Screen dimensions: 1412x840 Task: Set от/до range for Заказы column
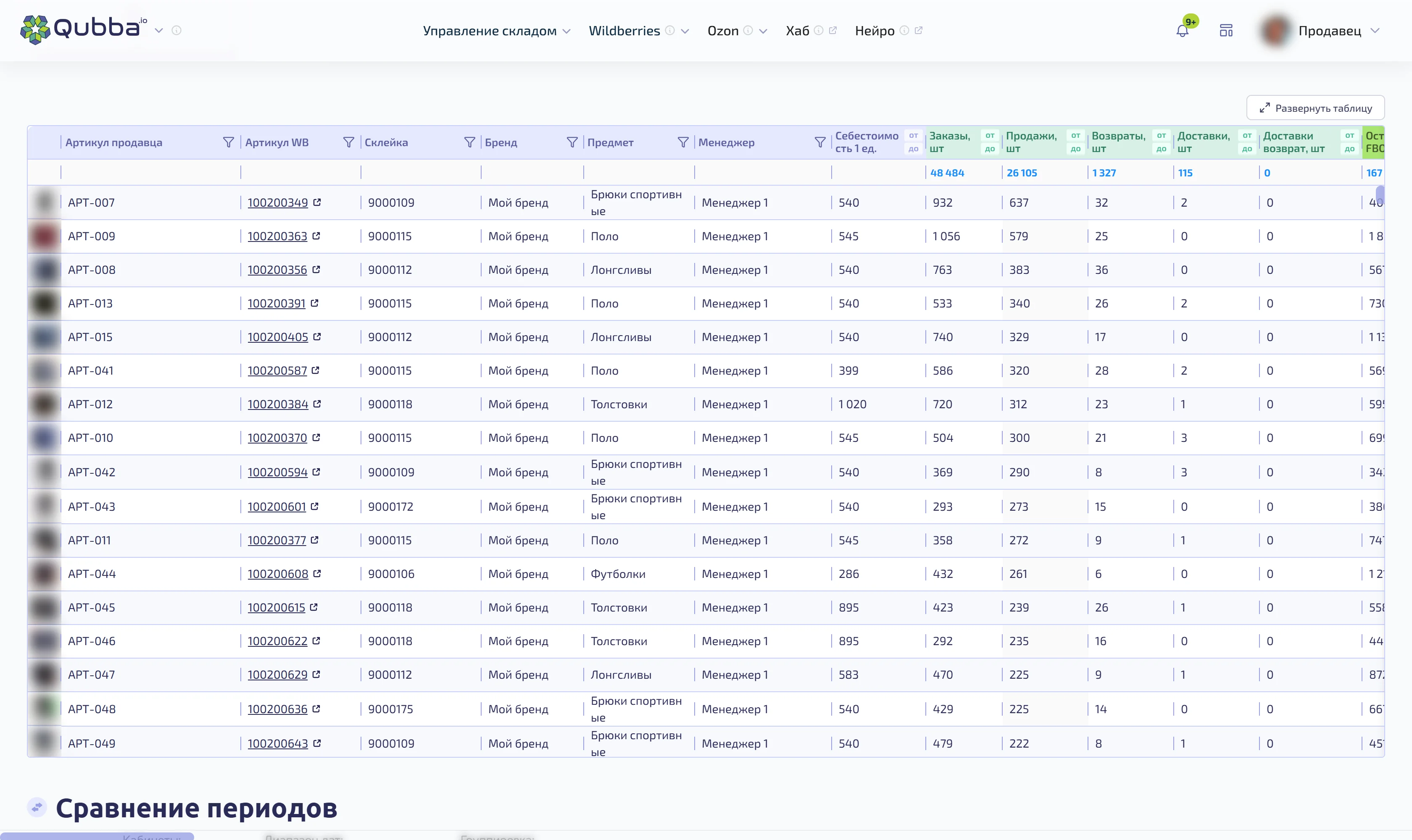pyautogui.click(x=990, y=142)
